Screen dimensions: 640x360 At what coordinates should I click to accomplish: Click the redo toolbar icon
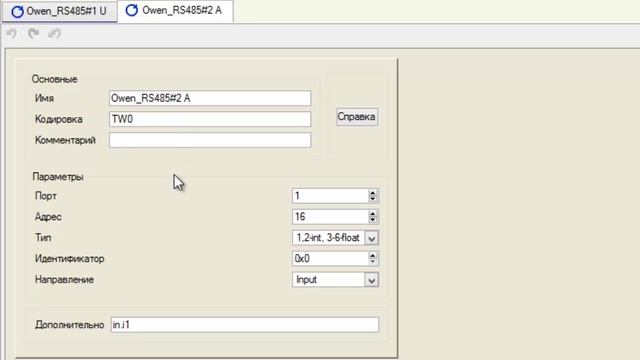click(33, 33)
